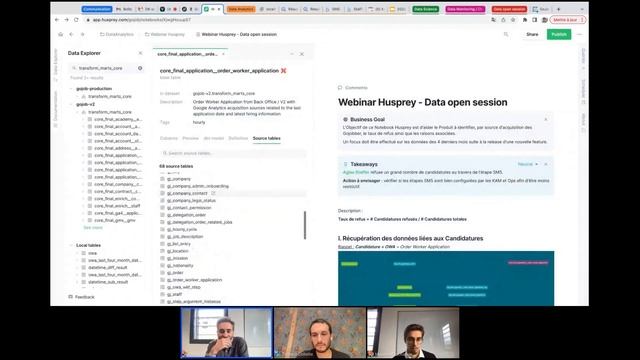Collapse the Takeaways block
Viewport: 640px width, 360px height.
point(546,164)
